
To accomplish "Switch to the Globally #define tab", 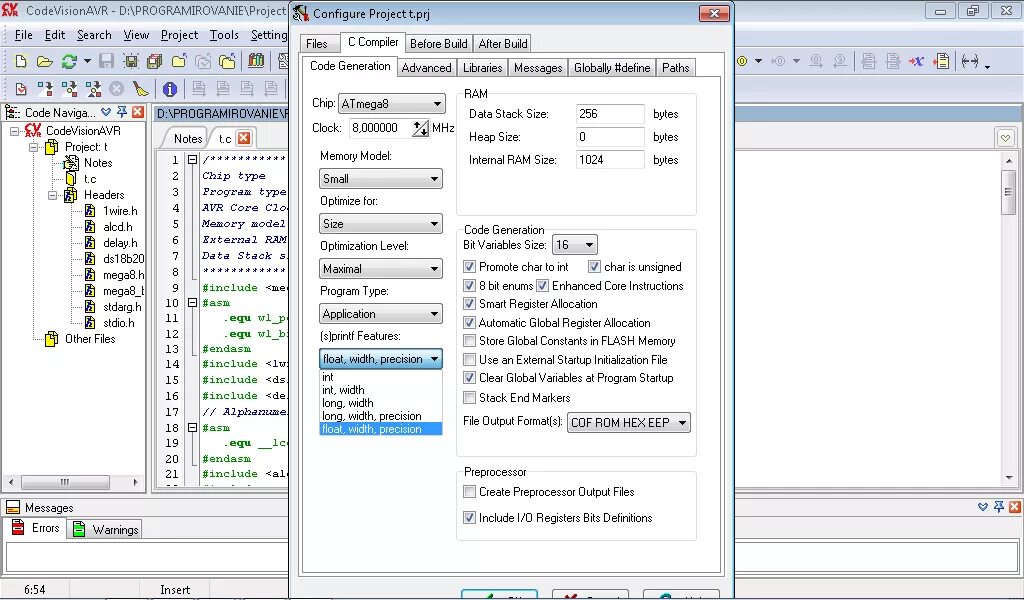I will (x=612, y=68).
